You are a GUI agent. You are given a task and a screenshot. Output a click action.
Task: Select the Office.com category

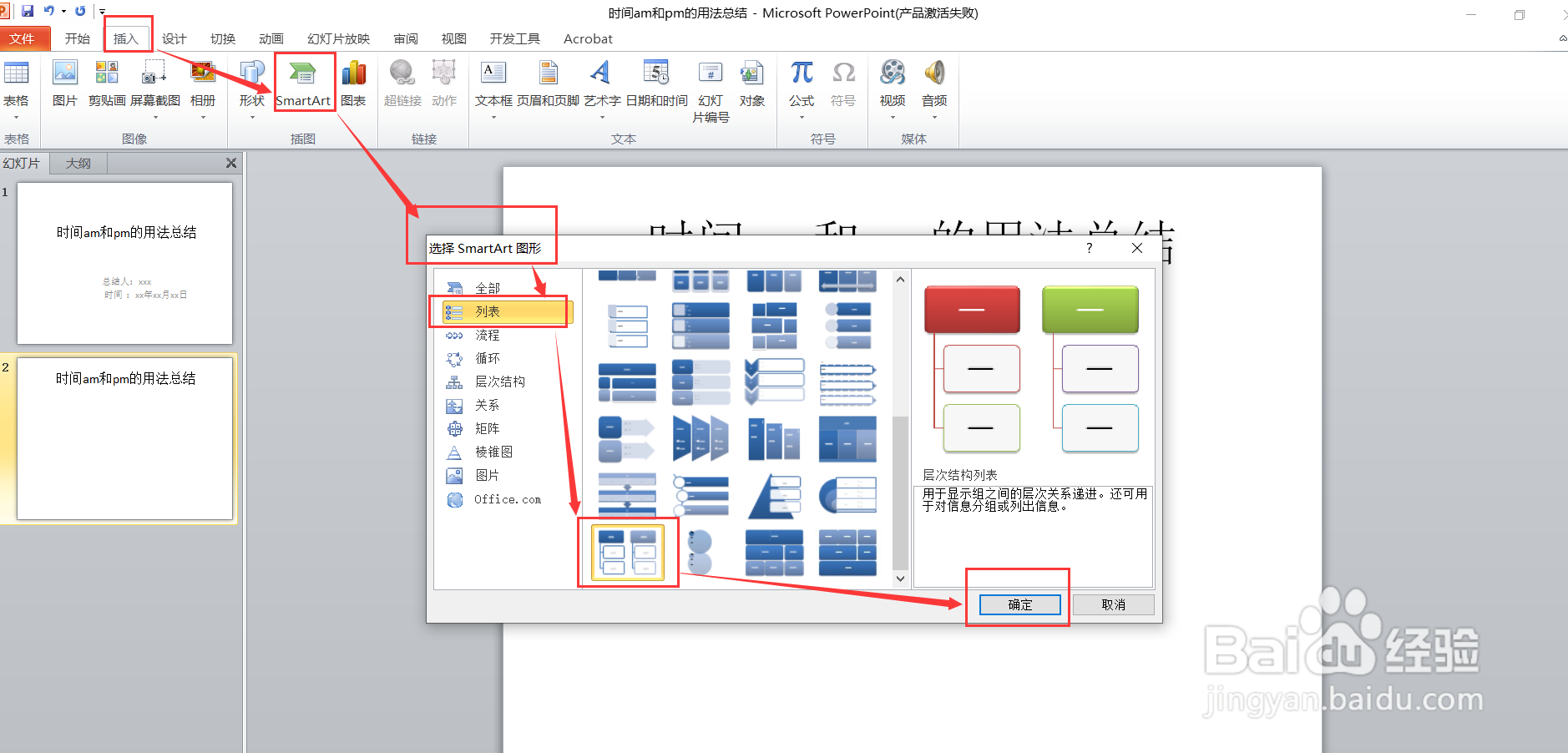pyautogui.click(x=508, y=499)
